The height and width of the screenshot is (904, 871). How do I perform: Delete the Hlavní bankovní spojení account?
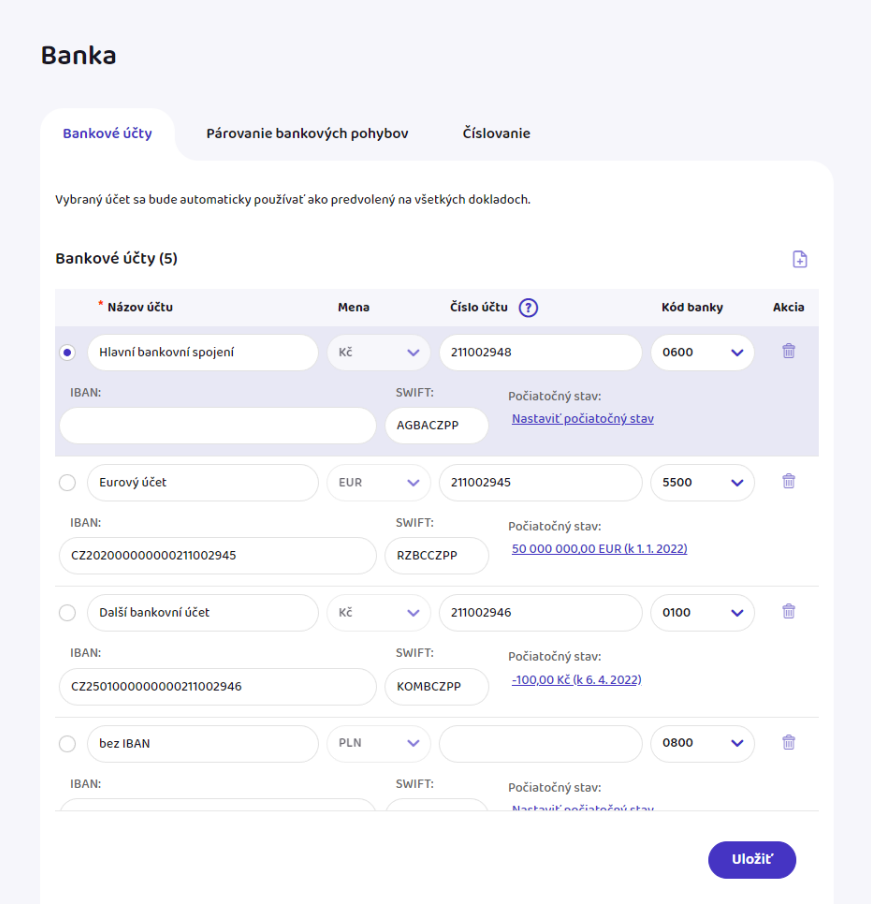[789, 351]
